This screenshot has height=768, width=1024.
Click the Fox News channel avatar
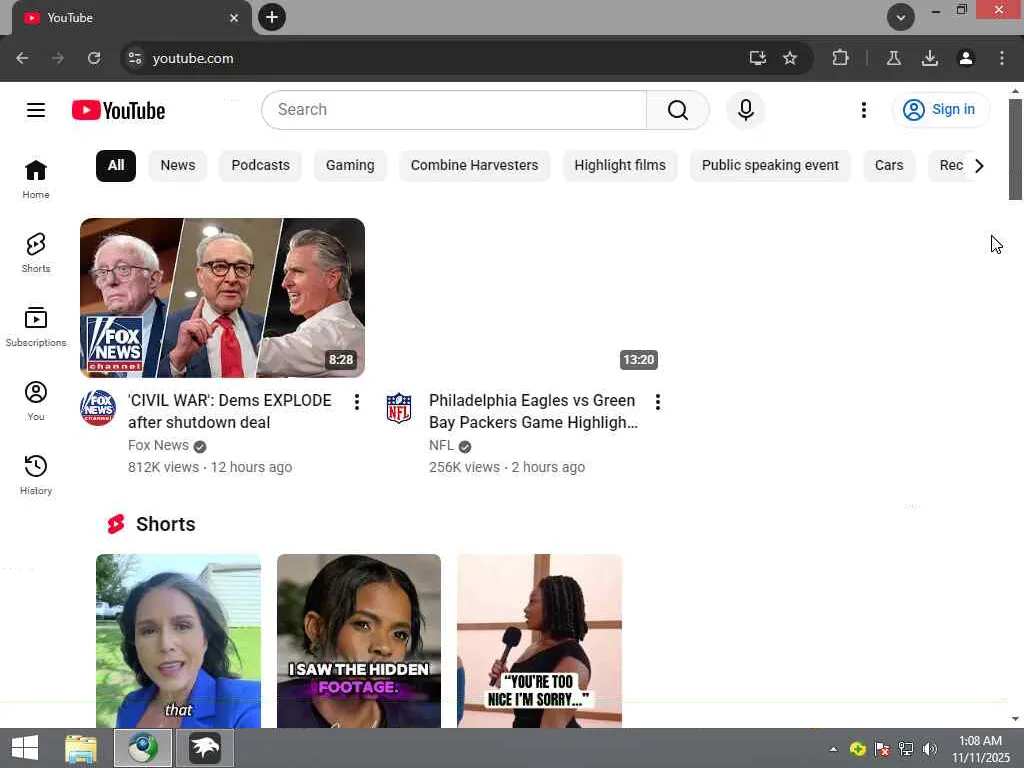coord(98,408)
